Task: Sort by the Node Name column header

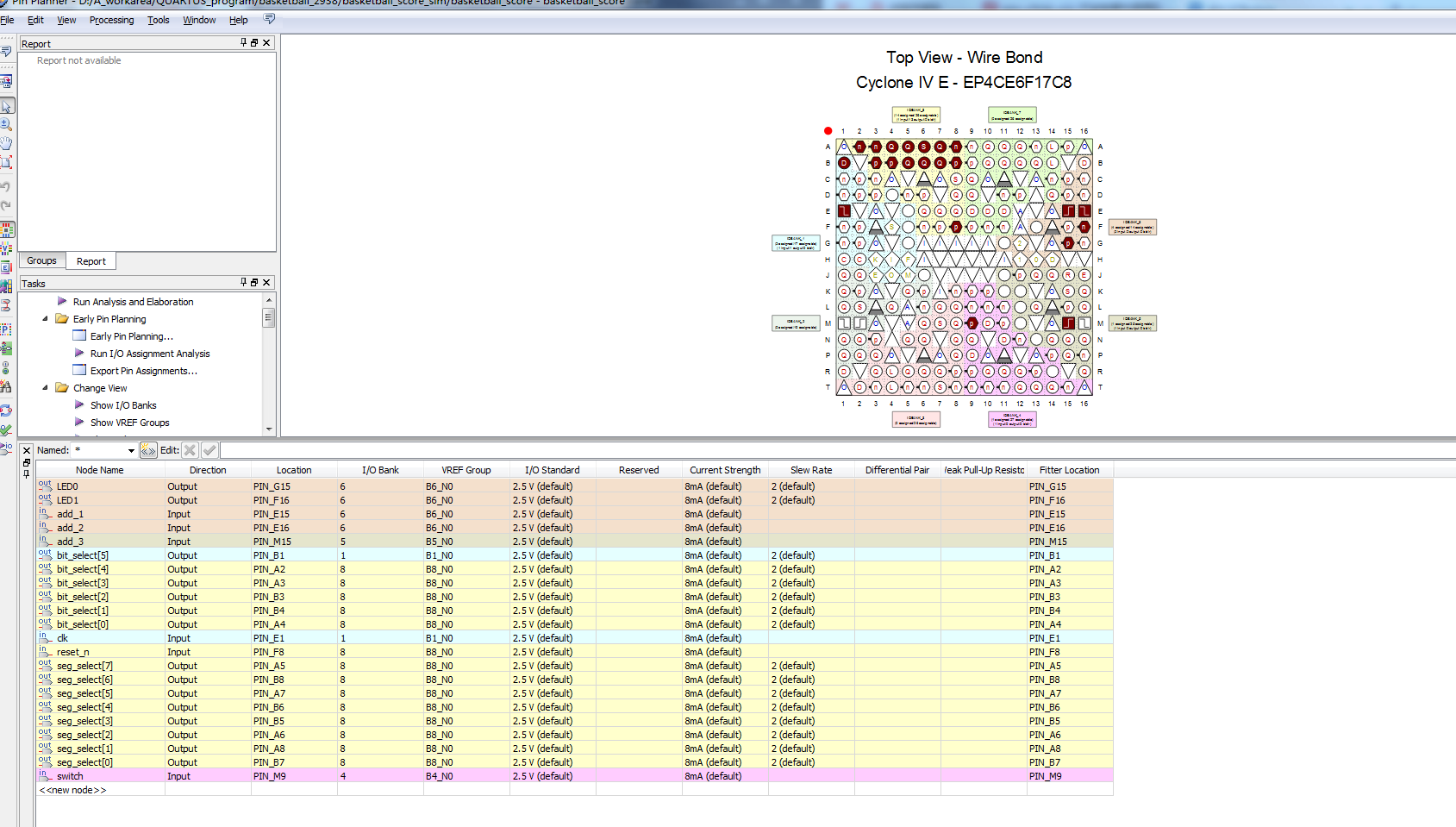Action: (x=100, y=470)
